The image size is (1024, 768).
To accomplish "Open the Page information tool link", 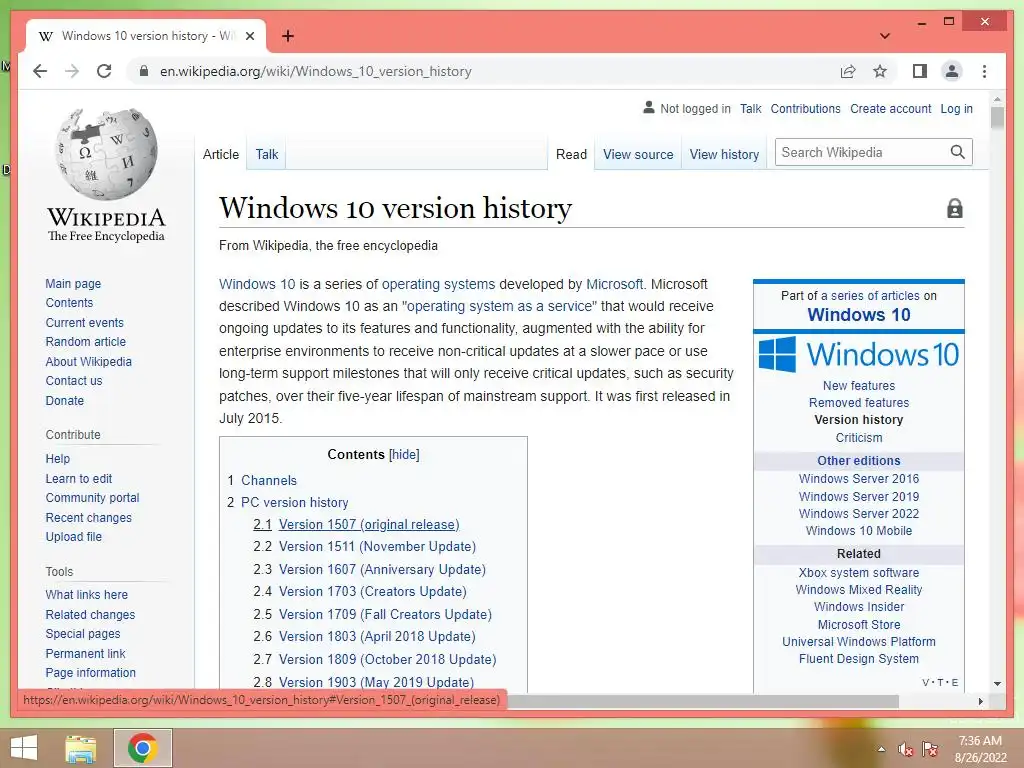I will [x=91, y=672].
